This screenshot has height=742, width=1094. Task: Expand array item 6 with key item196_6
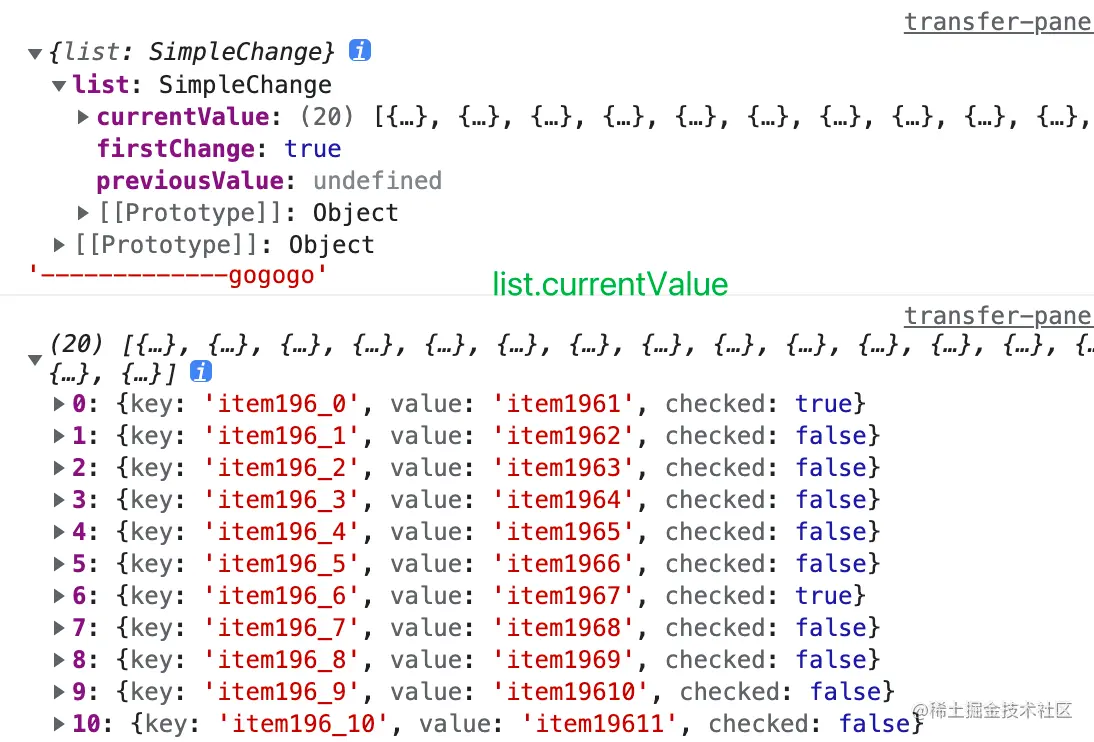pos(60,596)
